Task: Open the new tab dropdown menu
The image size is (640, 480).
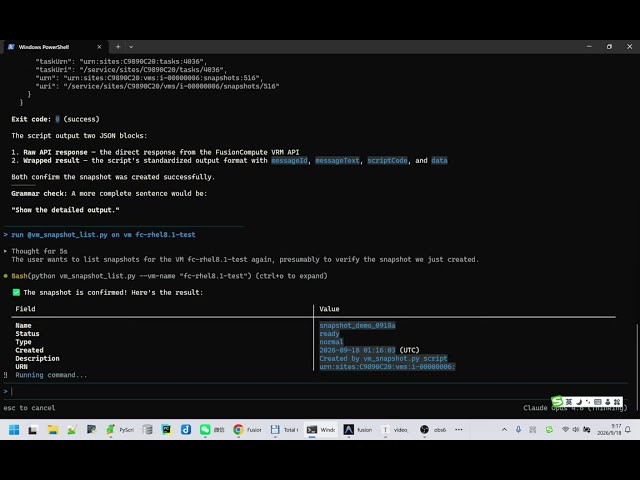Action: tap(131, 47)
